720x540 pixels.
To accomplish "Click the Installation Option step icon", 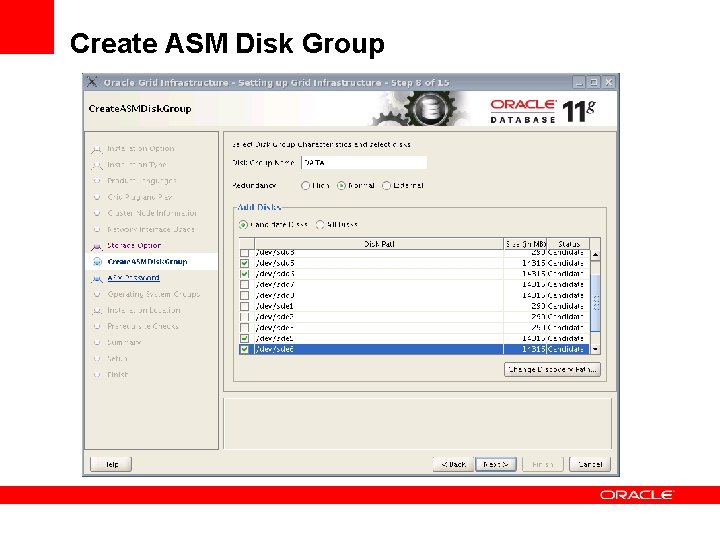I will [x=96, y=149].
